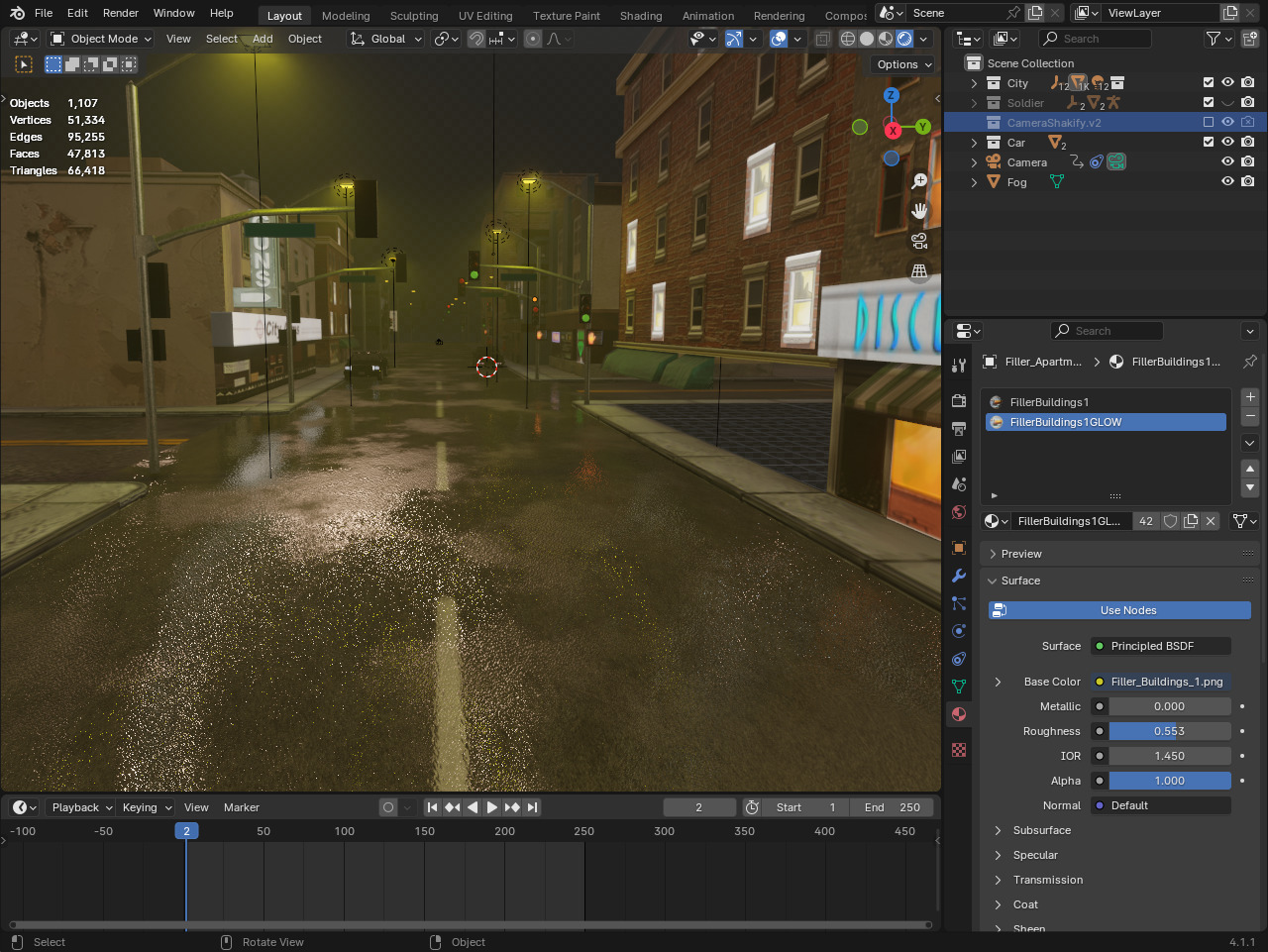Toggle City collection exclude checkbox

pyautogui.click(x=1209, y=83)
